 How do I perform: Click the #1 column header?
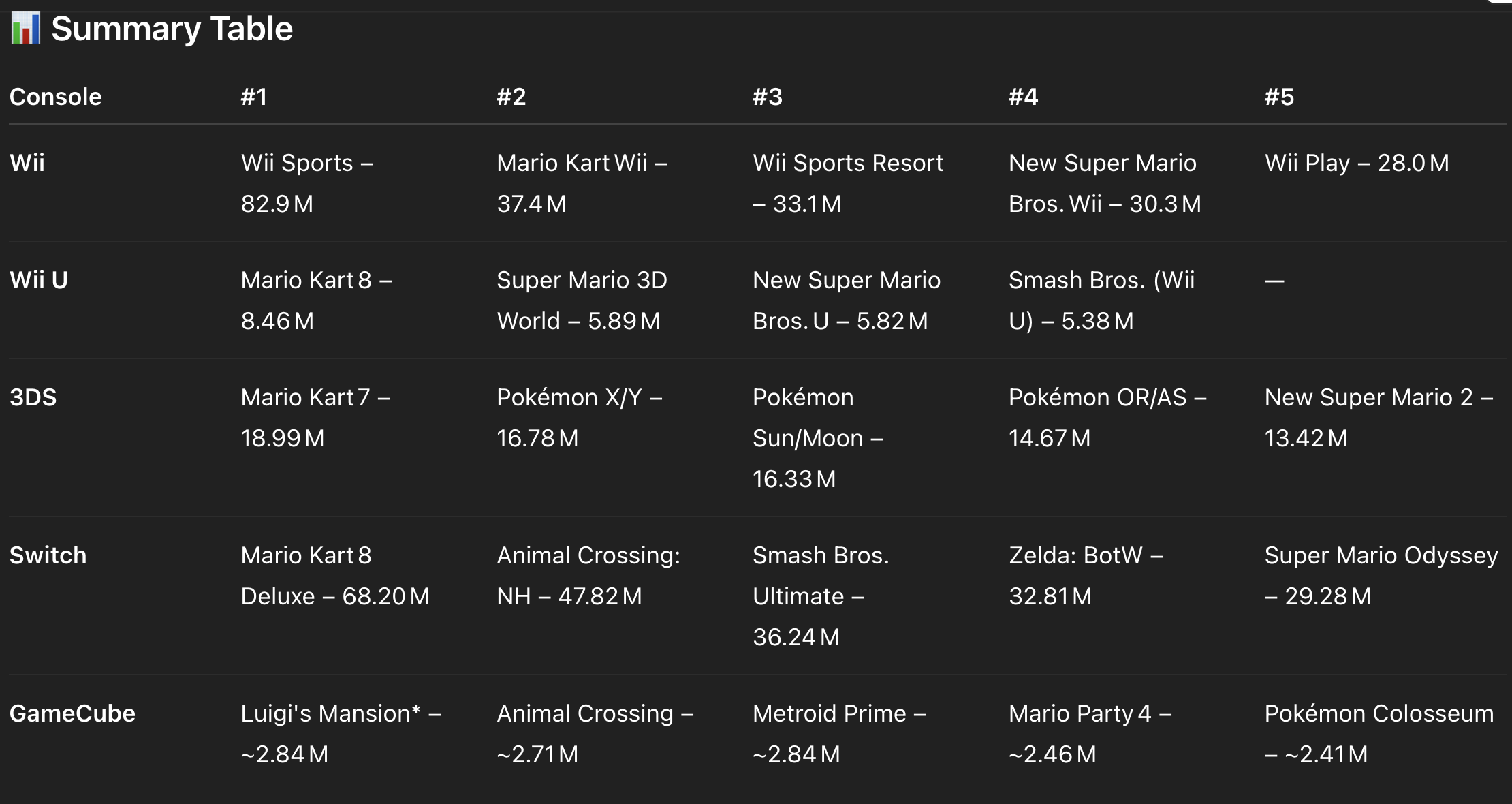point(254,97)
